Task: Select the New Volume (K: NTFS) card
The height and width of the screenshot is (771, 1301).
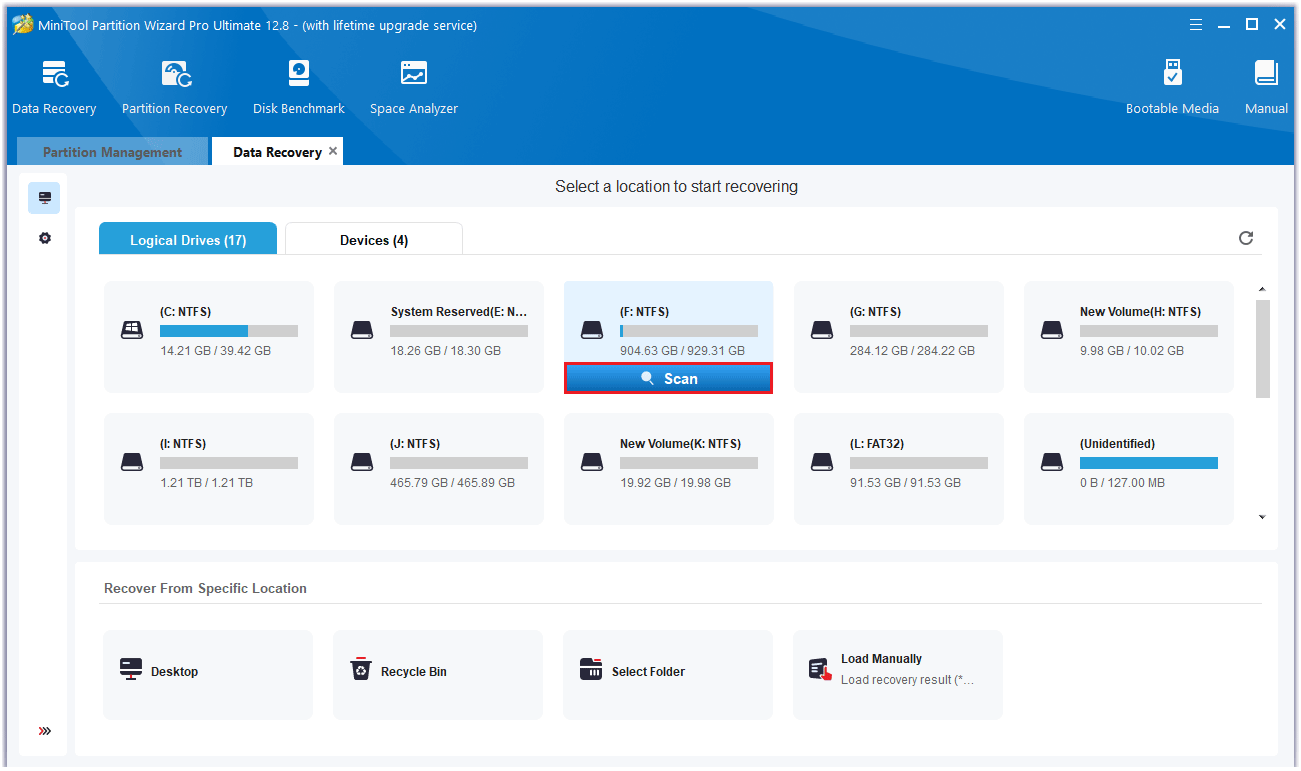Action: click(669, 469)
